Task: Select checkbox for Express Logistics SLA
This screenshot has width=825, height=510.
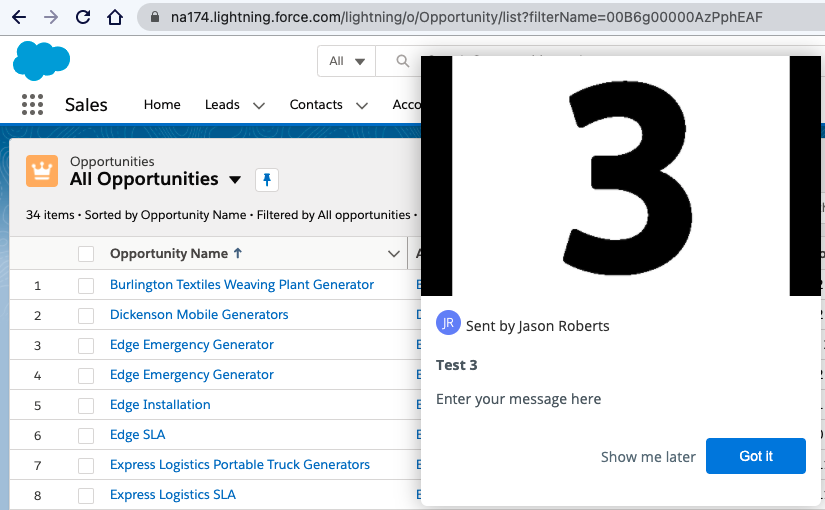Action: [86, 495]
